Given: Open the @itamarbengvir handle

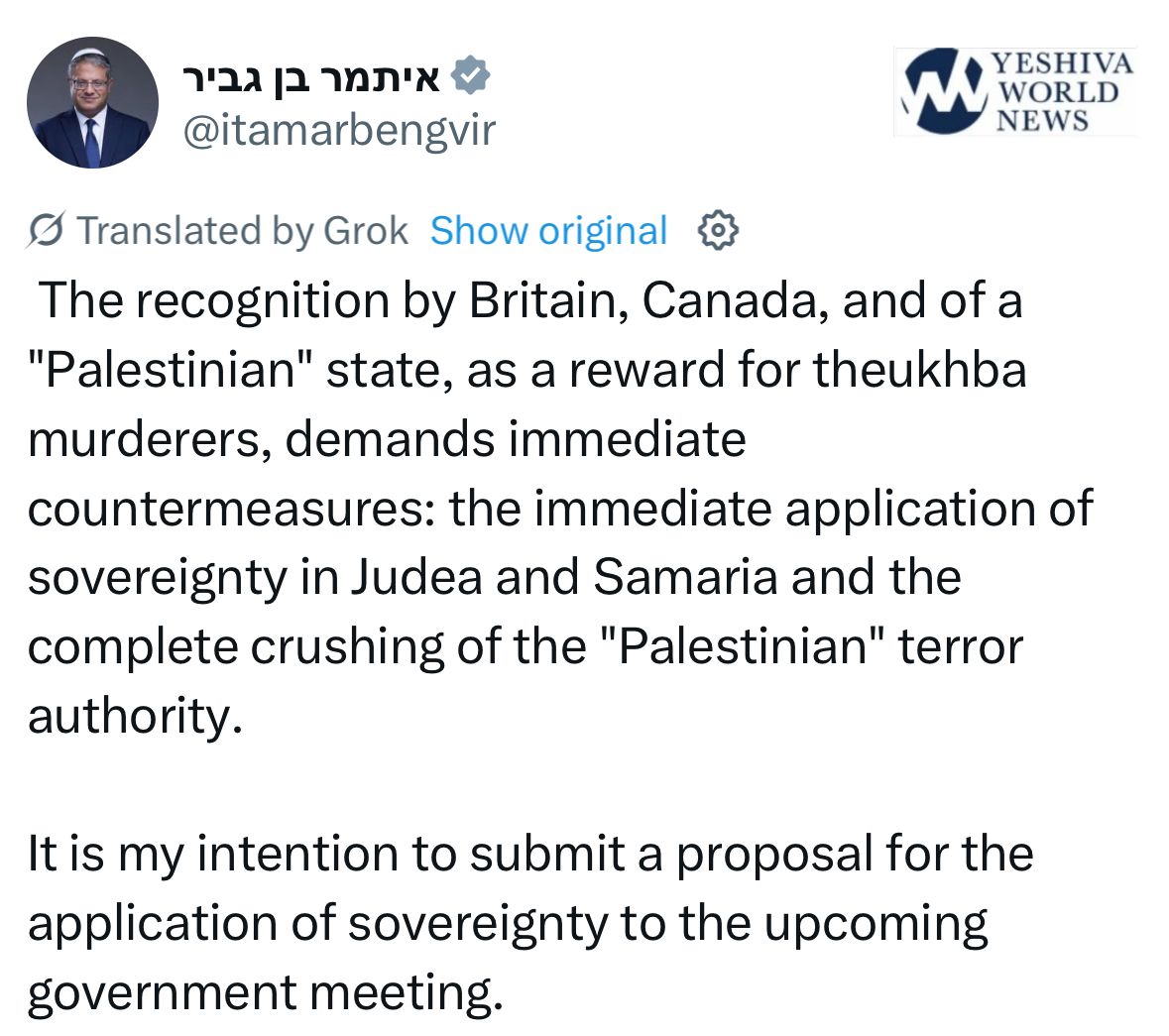Looking at the screenshot, I should point(339,130).
